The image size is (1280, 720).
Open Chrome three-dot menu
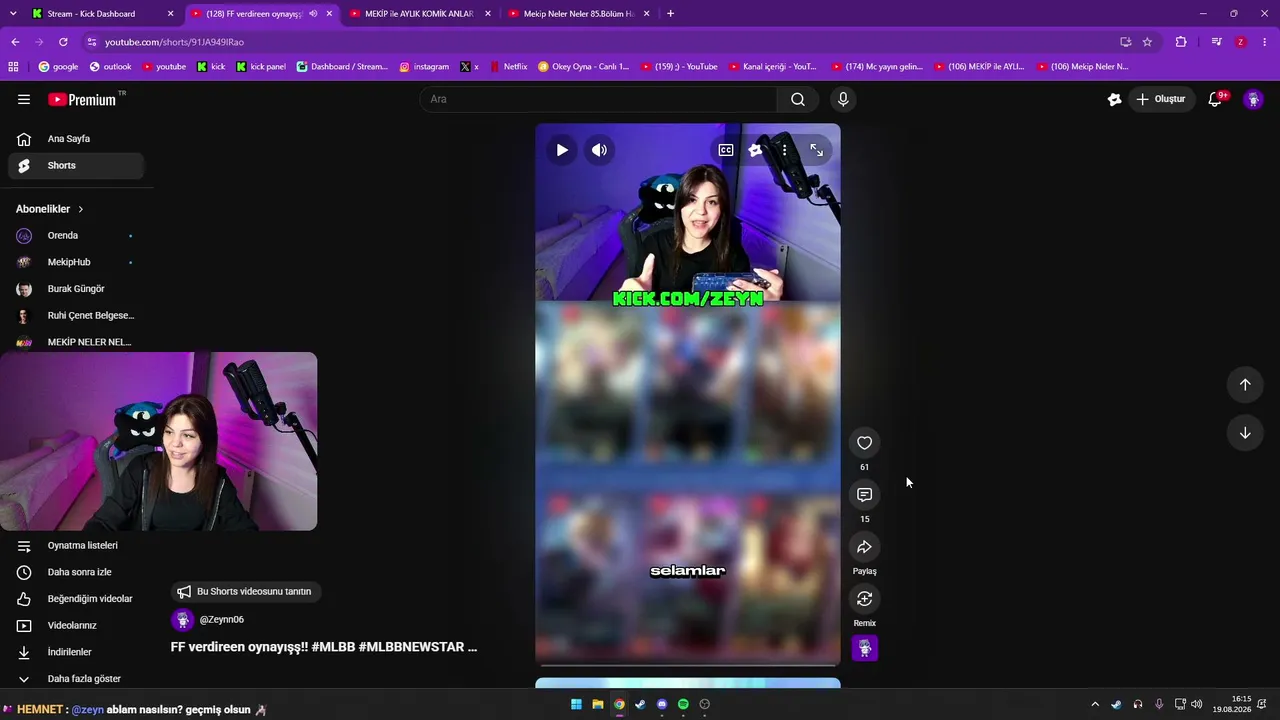(1265, 42)
